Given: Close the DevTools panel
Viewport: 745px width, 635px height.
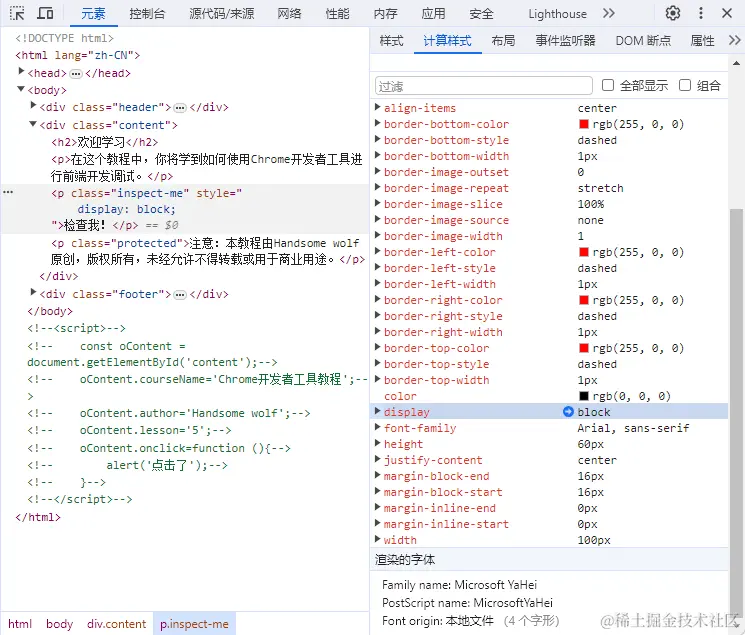Looking at the screenshot, I should pos(726,13).
